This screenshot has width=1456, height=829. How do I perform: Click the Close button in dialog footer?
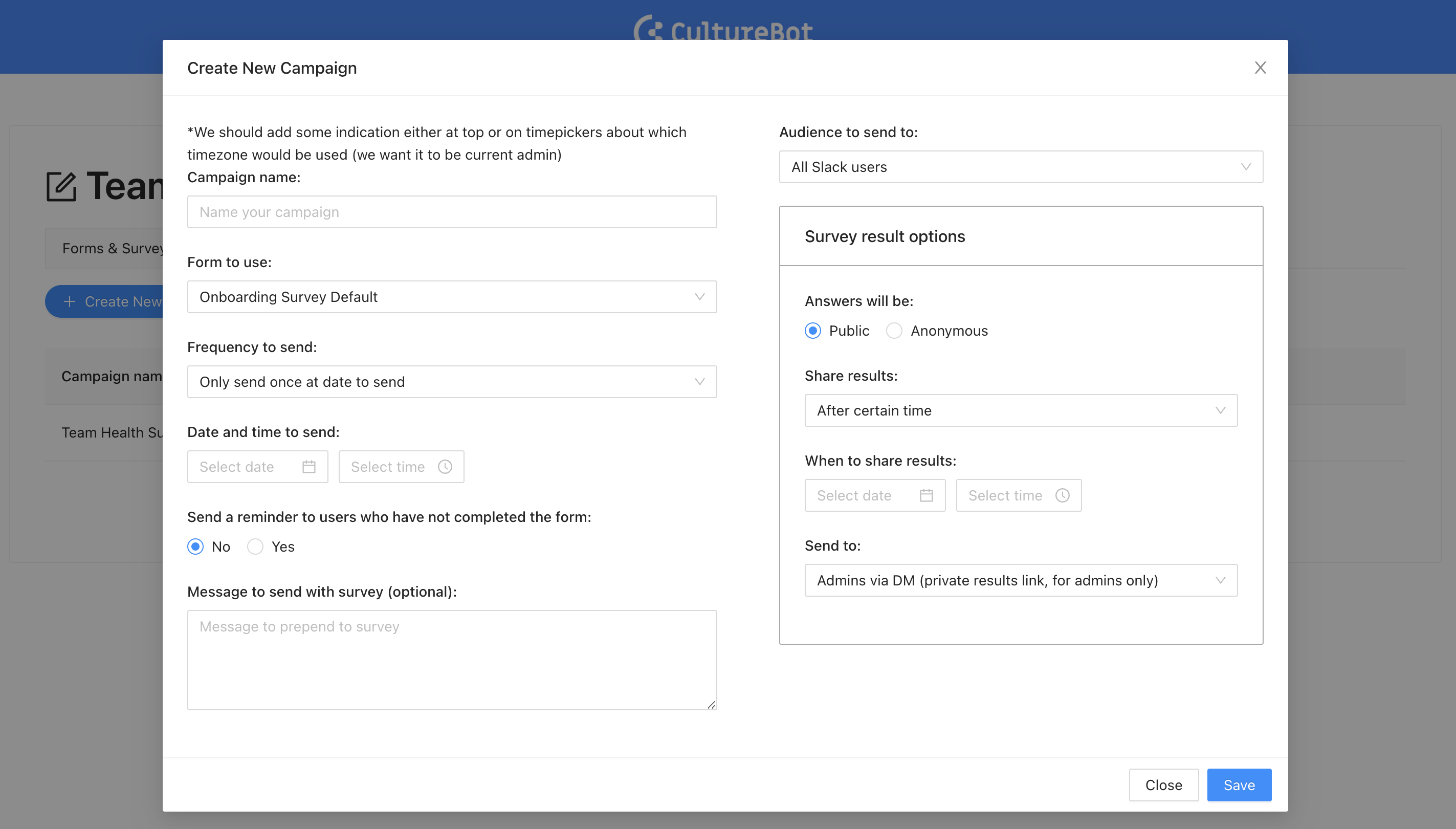click(x=1163, y=785)
